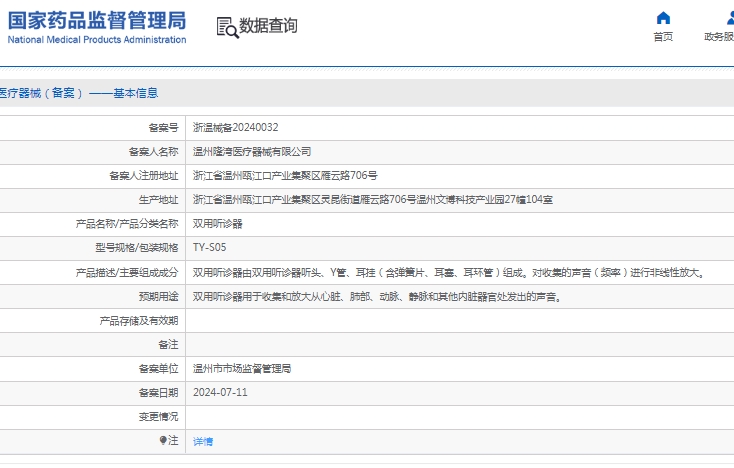Click the 型号规格/包装规格 label

pos(137,248)
